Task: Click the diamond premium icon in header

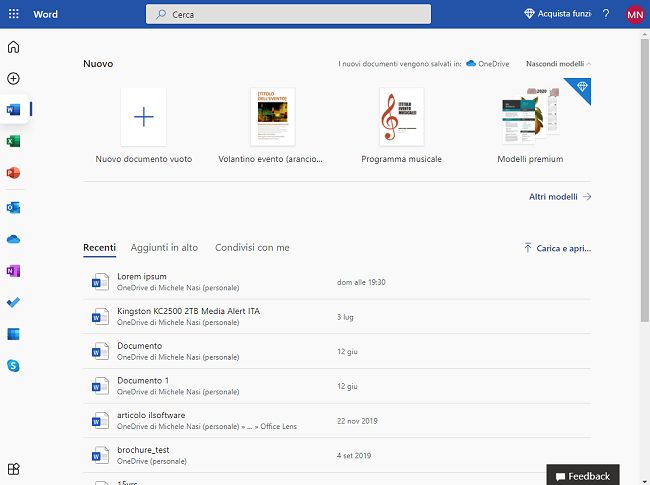Action: coord(529,14)
